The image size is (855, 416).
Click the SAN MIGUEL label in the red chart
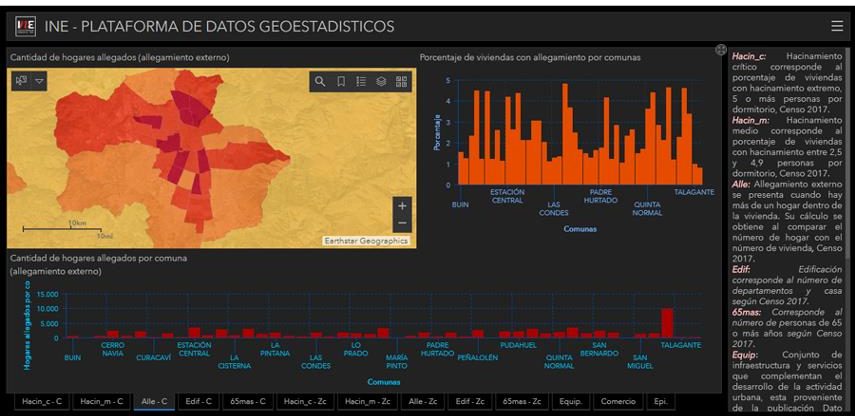coord(640,361)
